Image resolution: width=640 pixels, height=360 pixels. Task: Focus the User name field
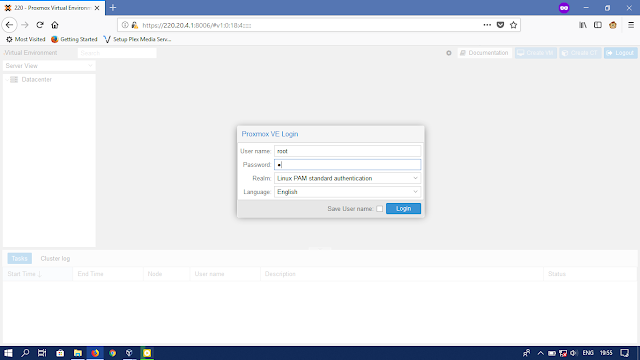(347, 151)
